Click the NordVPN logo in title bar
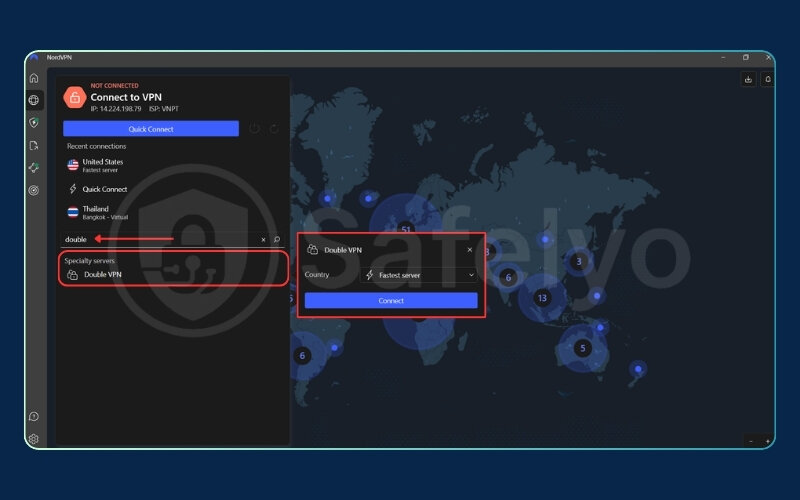The height and width of the screenshot is (500, 800). 34,58
